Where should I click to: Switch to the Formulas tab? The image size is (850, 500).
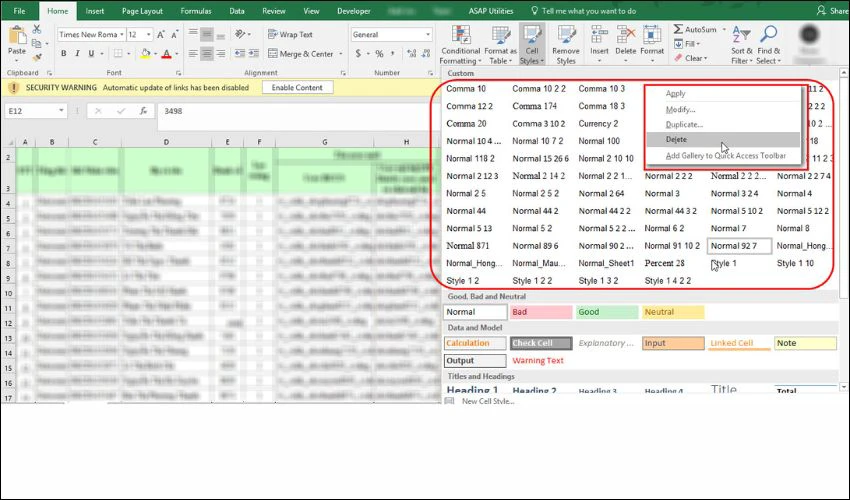pyautogui.click(x=196, y=11)
